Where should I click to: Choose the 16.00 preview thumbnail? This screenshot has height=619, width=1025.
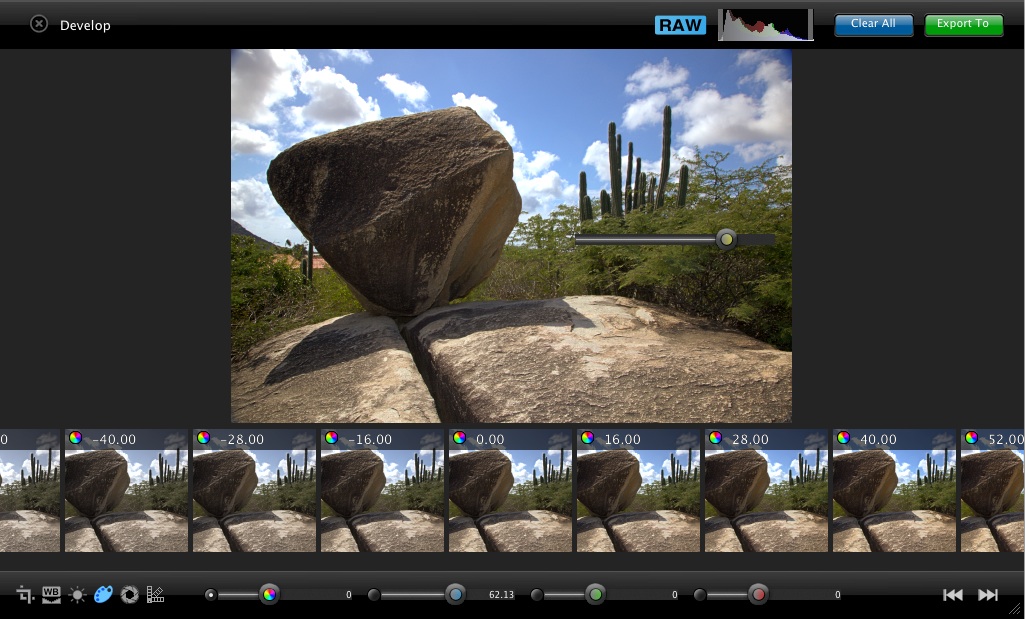coord(639,490)
